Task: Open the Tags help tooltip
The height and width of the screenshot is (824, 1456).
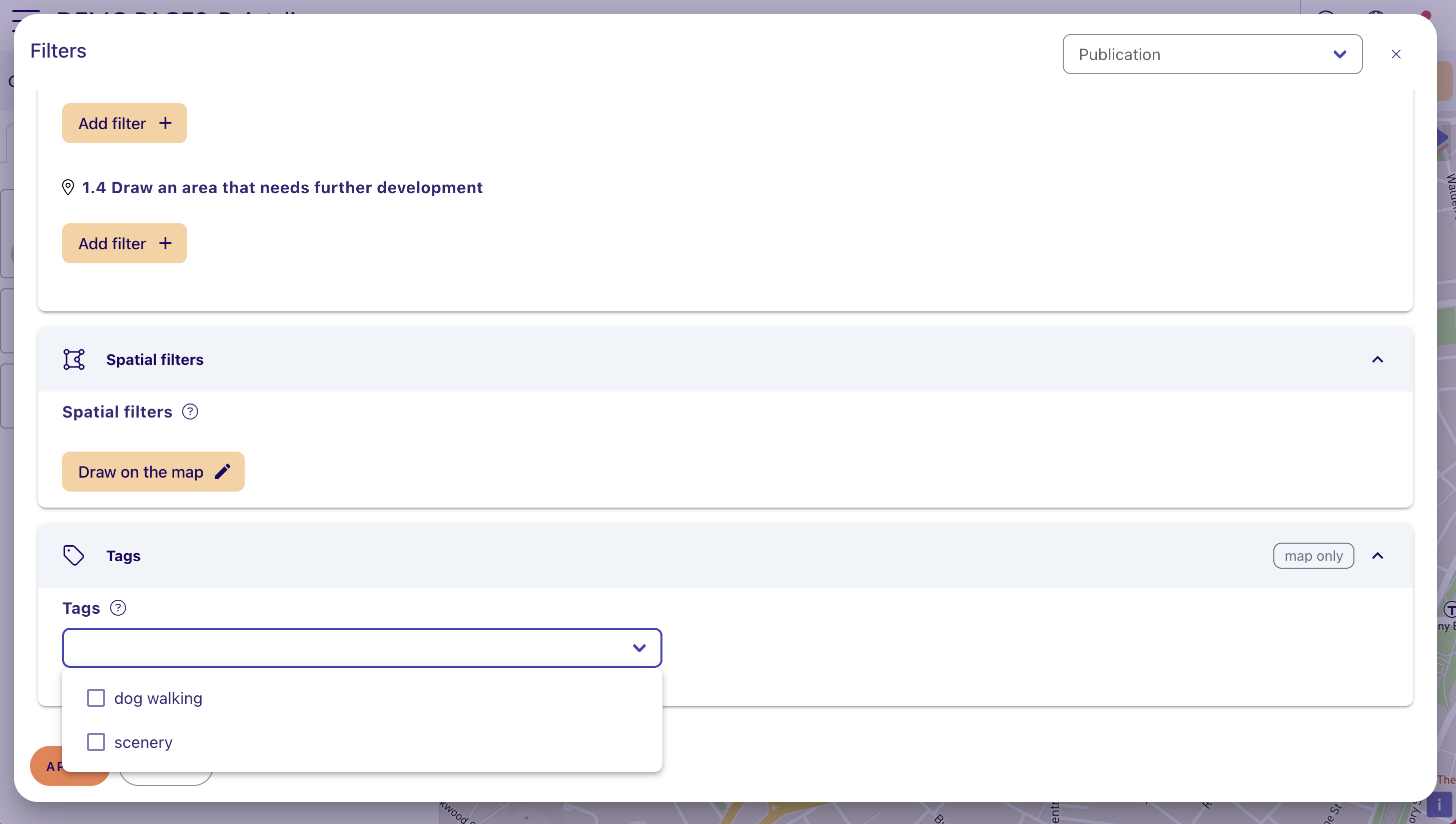Action: (x=118, y=608)
